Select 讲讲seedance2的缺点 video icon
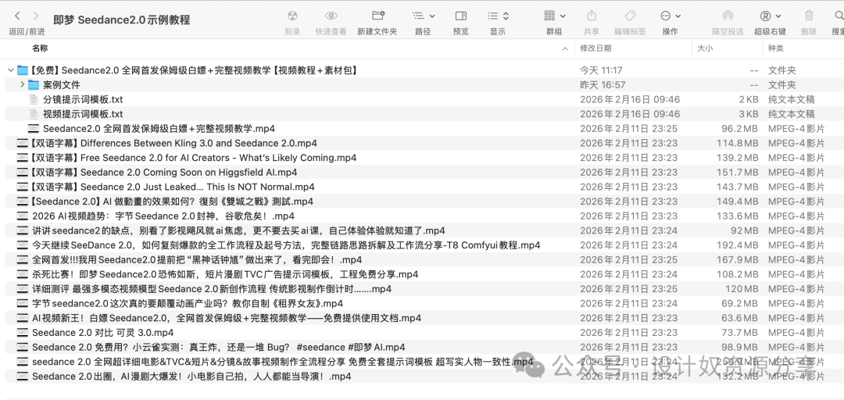The width and height of the screenshot is (844, 400). tap(22, 230)
